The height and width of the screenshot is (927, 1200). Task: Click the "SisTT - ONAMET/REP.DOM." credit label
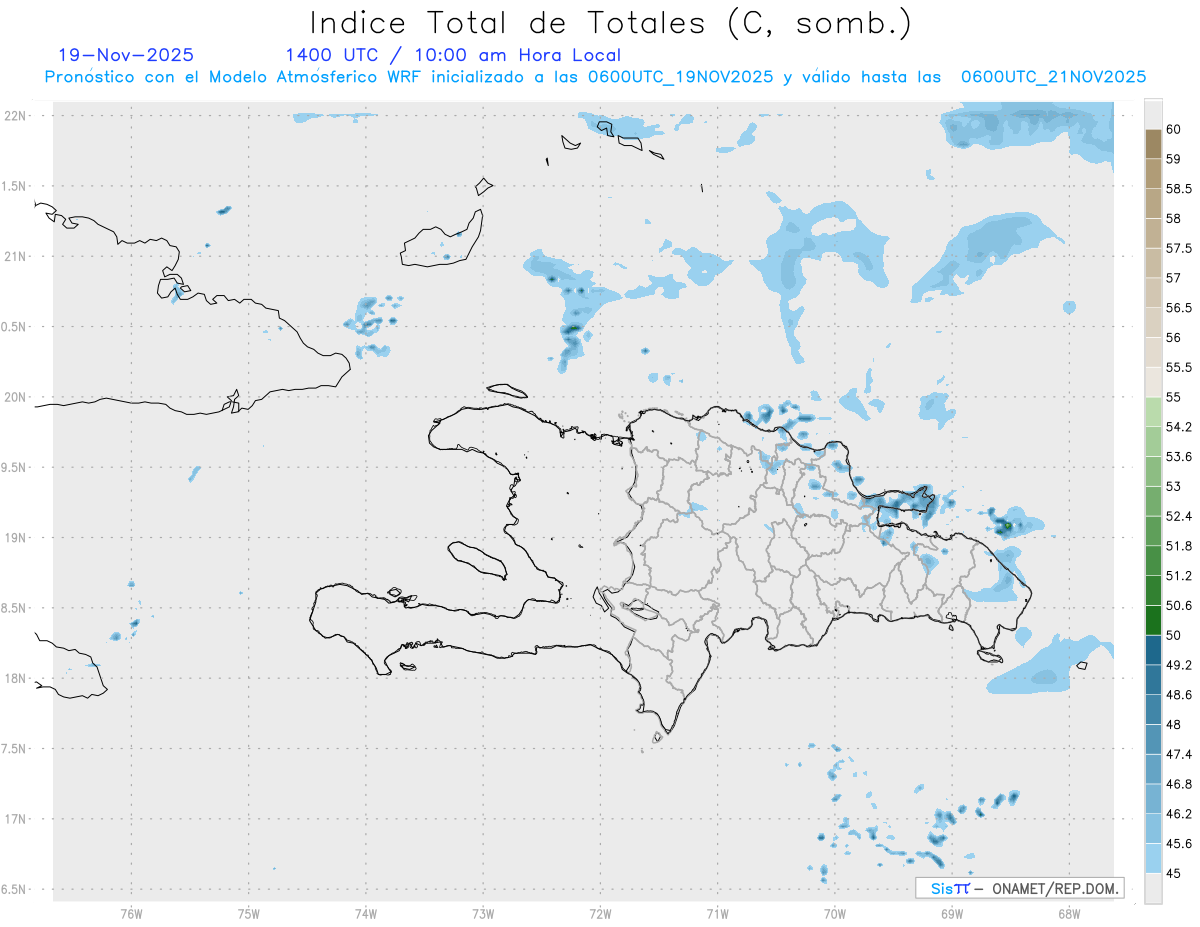tap(1020, 888)
